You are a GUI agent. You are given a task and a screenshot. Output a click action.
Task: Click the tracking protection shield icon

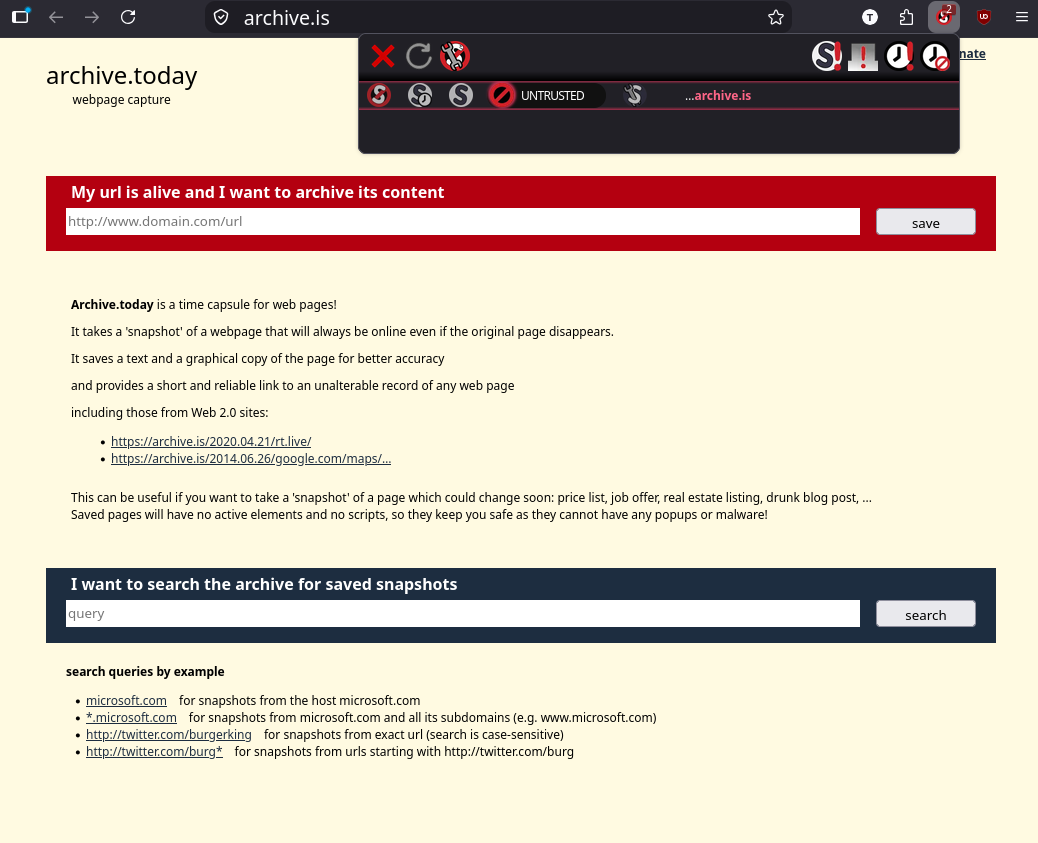click(221, 17)
